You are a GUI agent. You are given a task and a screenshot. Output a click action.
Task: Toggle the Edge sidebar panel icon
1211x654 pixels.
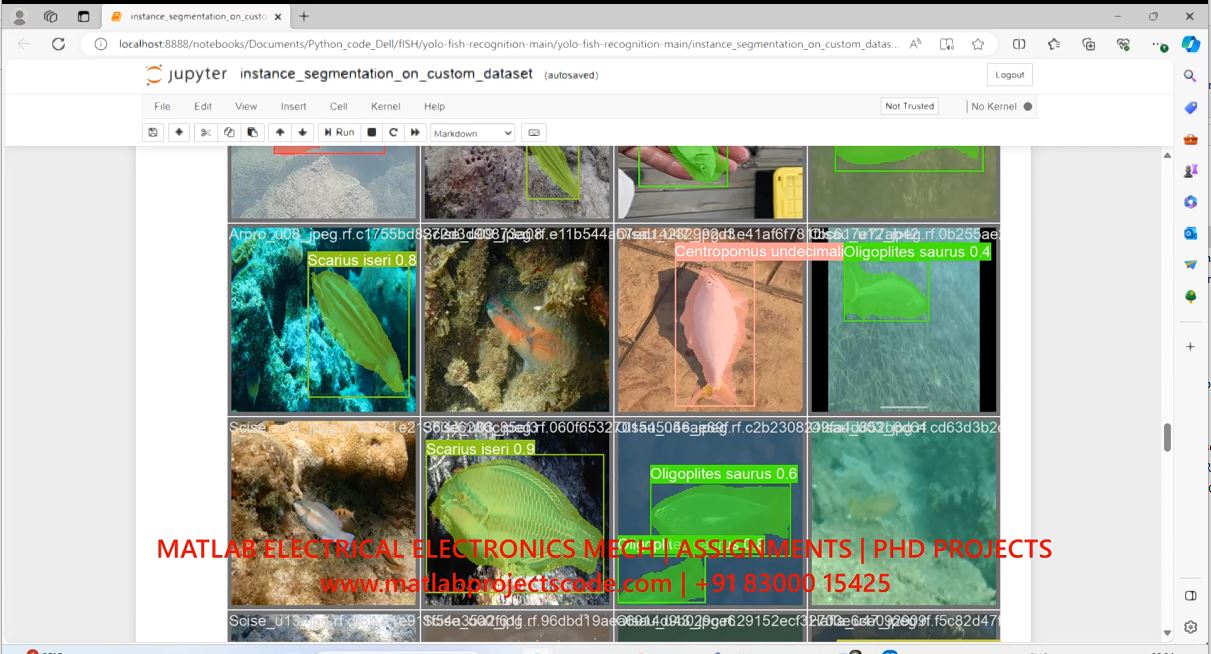1190,596
